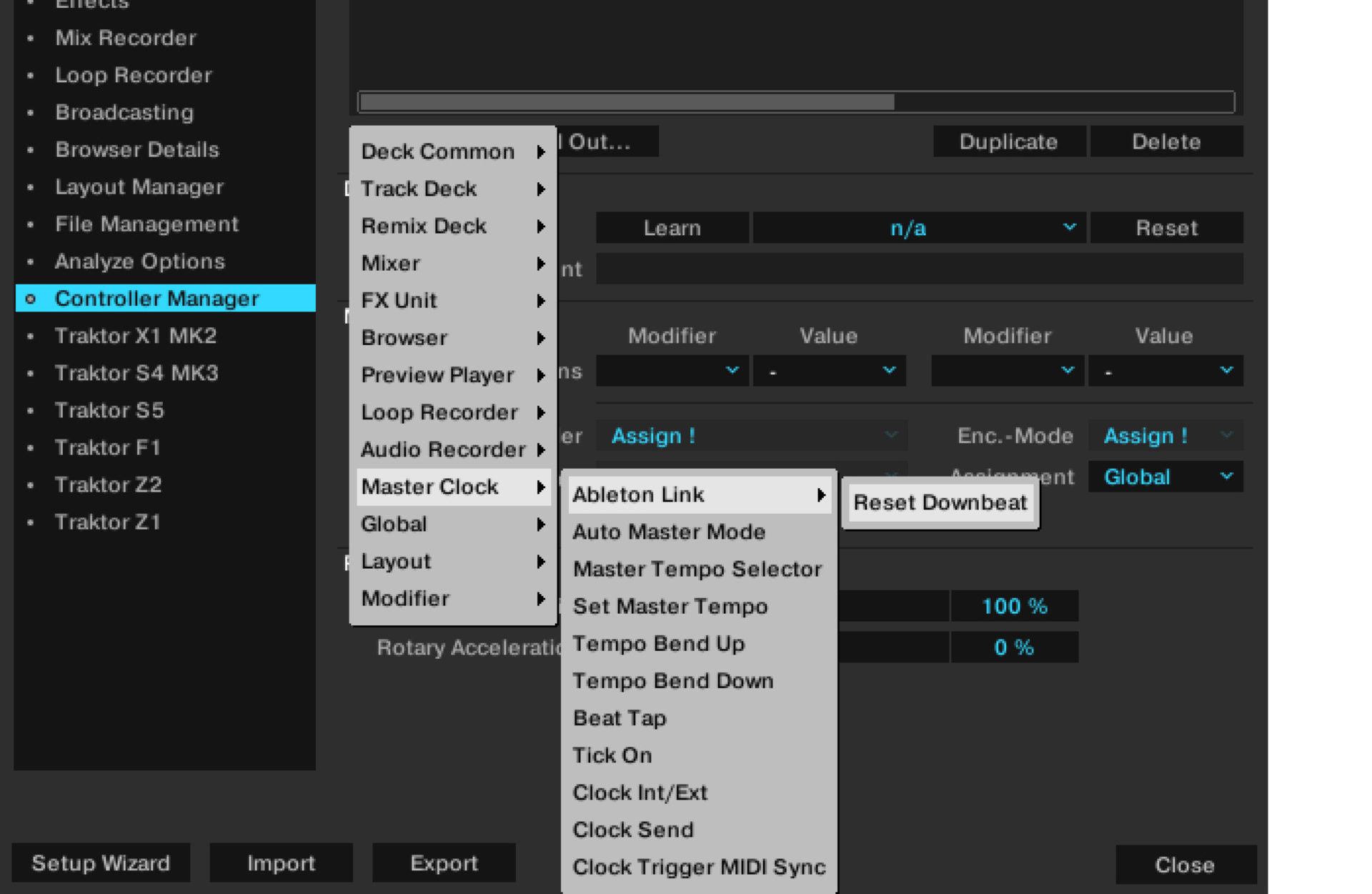
Task: Open the Mixer submenu
Action: click(x=453, y=263)
